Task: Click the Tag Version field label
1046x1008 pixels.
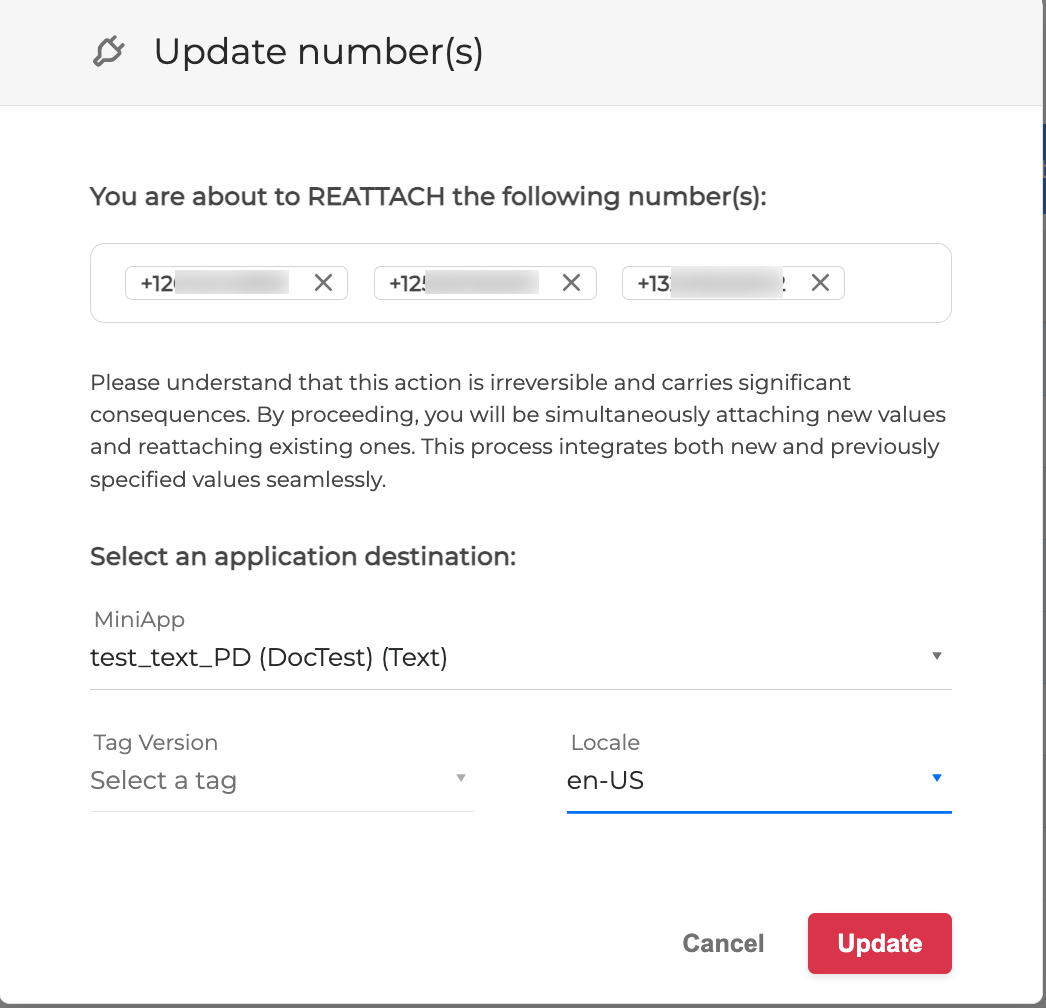Action: (x=155, y=742)
